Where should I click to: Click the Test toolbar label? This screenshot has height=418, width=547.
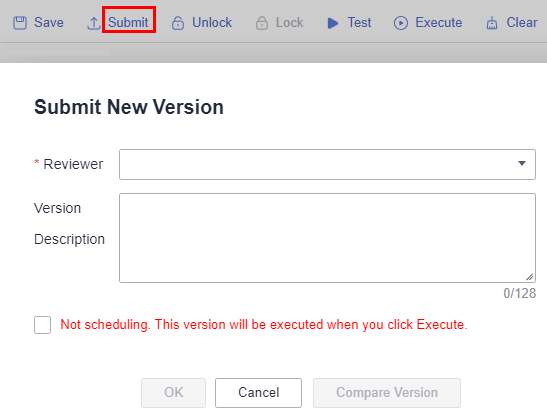click(x=359, y=23)
